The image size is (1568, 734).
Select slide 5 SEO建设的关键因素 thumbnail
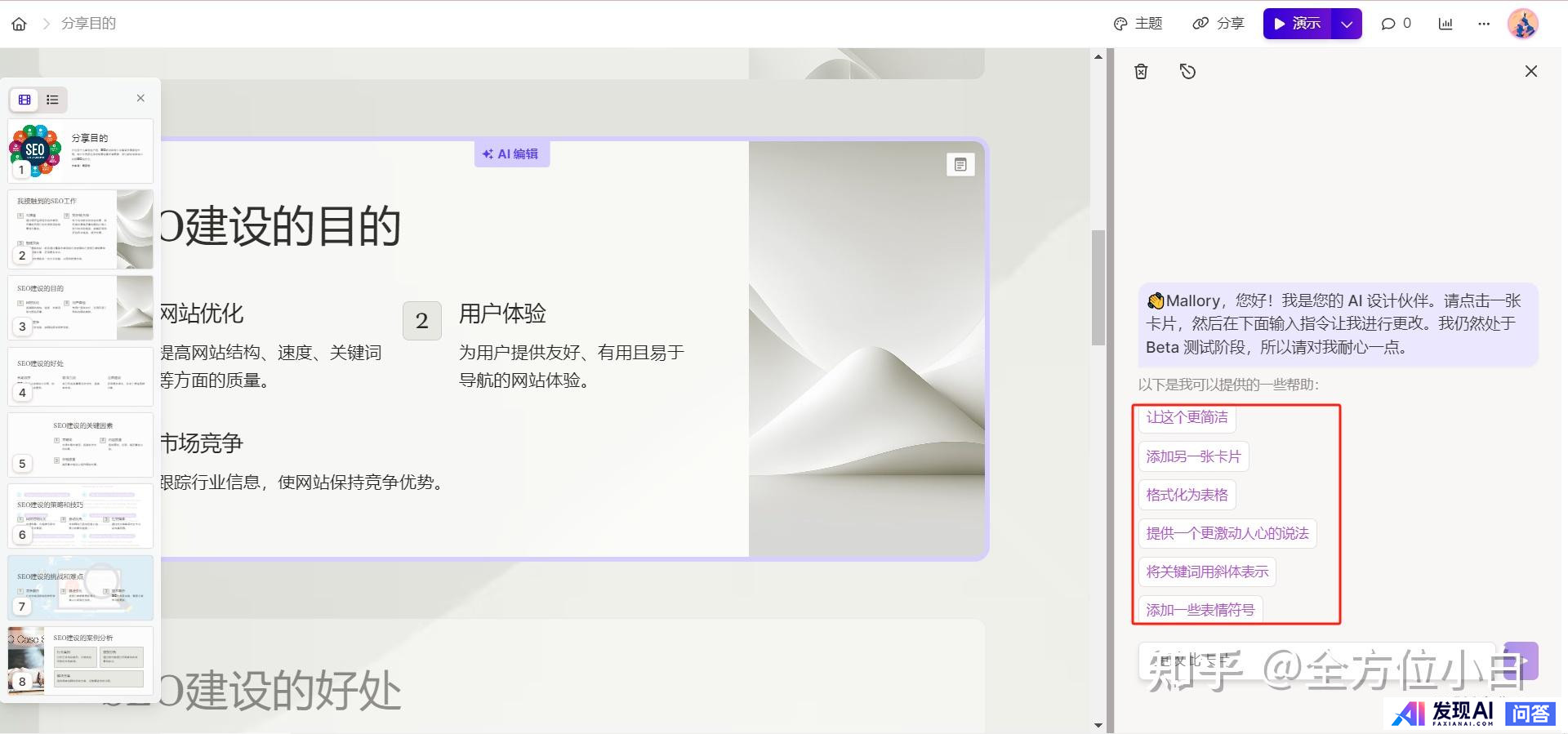coord(80,445)
